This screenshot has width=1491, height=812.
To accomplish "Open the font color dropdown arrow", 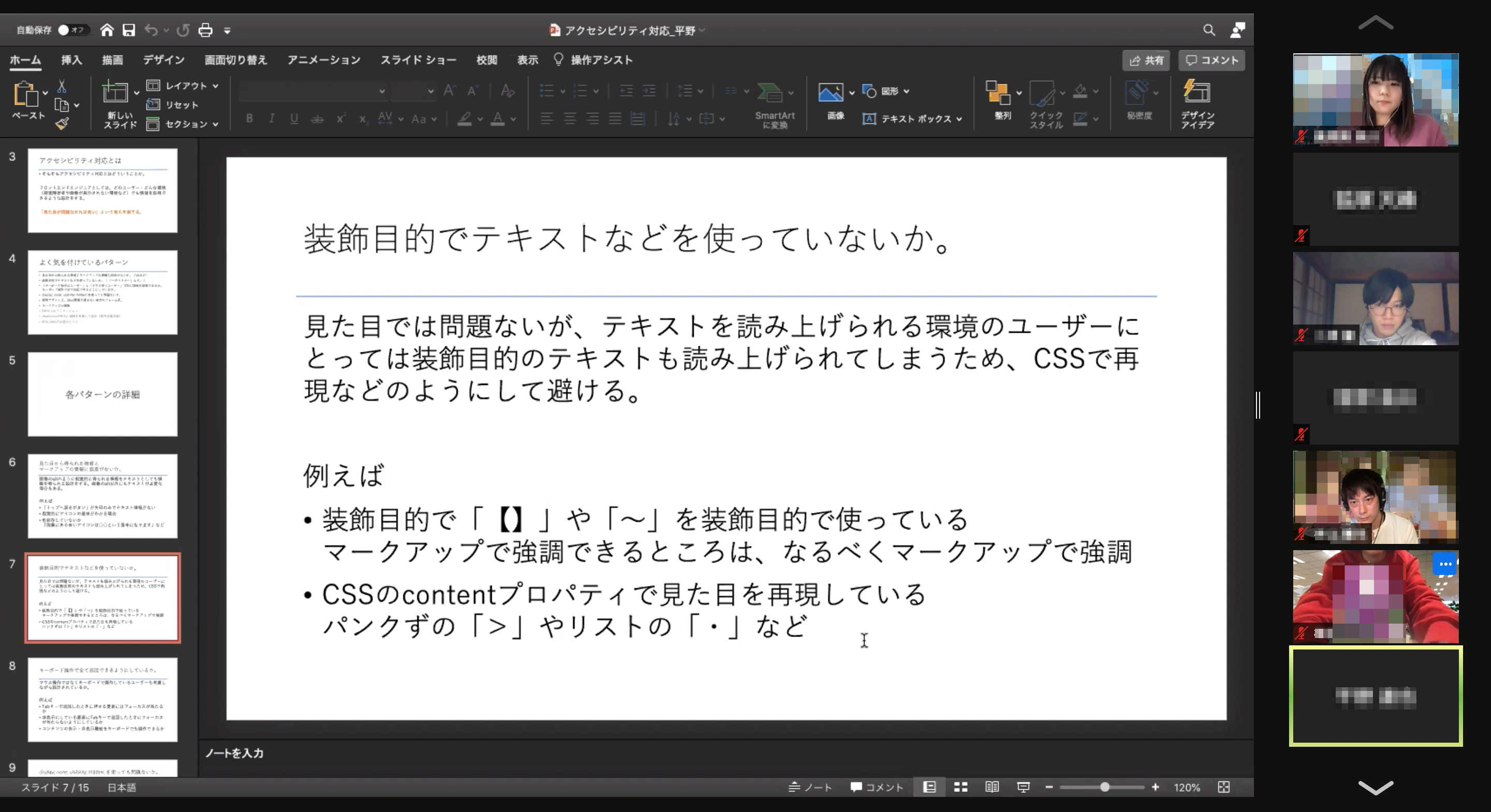I will tap(514, 119).
